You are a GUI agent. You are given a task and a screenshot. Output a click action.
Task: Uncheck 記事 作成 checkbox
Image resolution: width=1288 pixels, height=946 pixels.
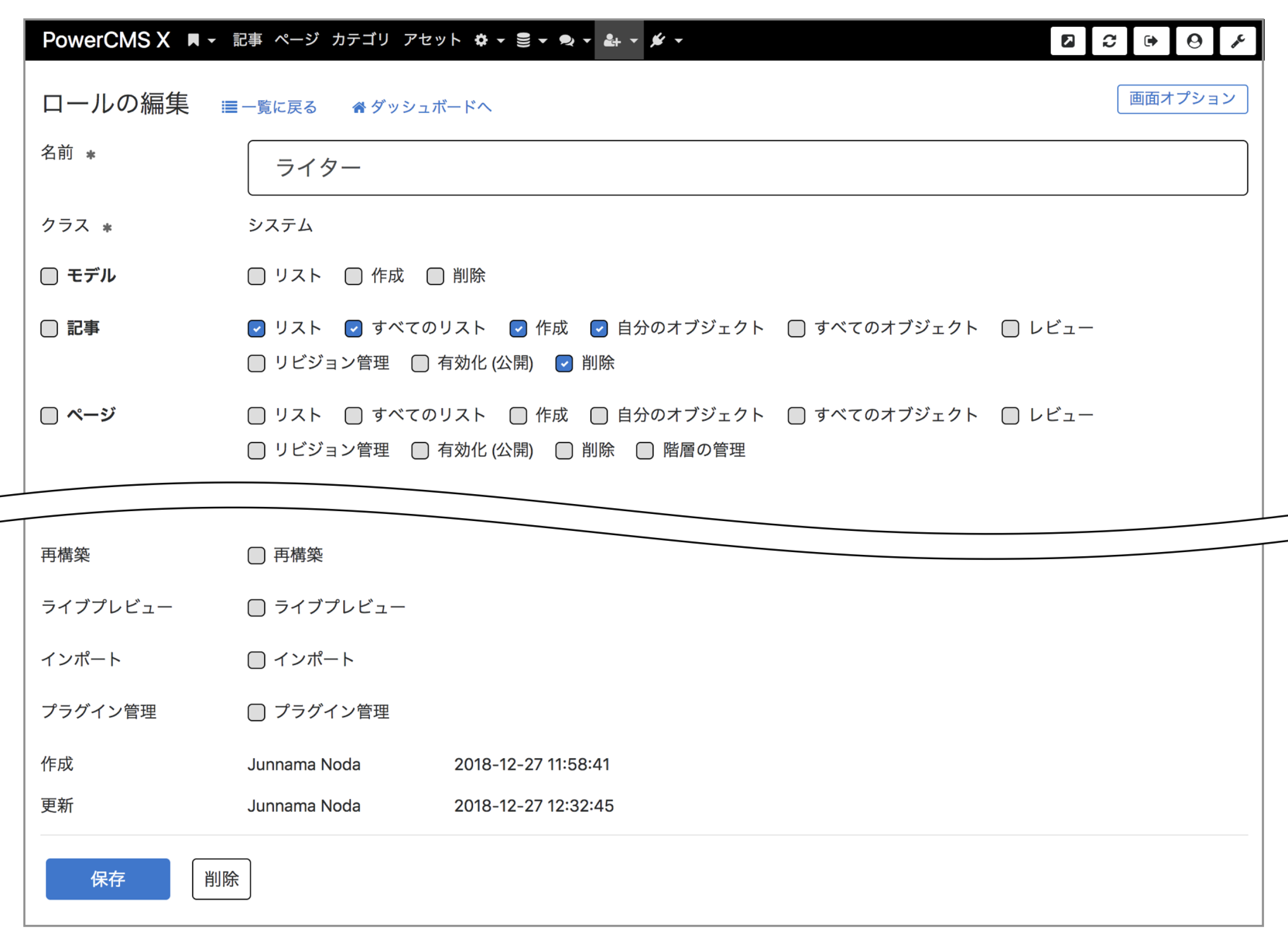coord(518,329)
